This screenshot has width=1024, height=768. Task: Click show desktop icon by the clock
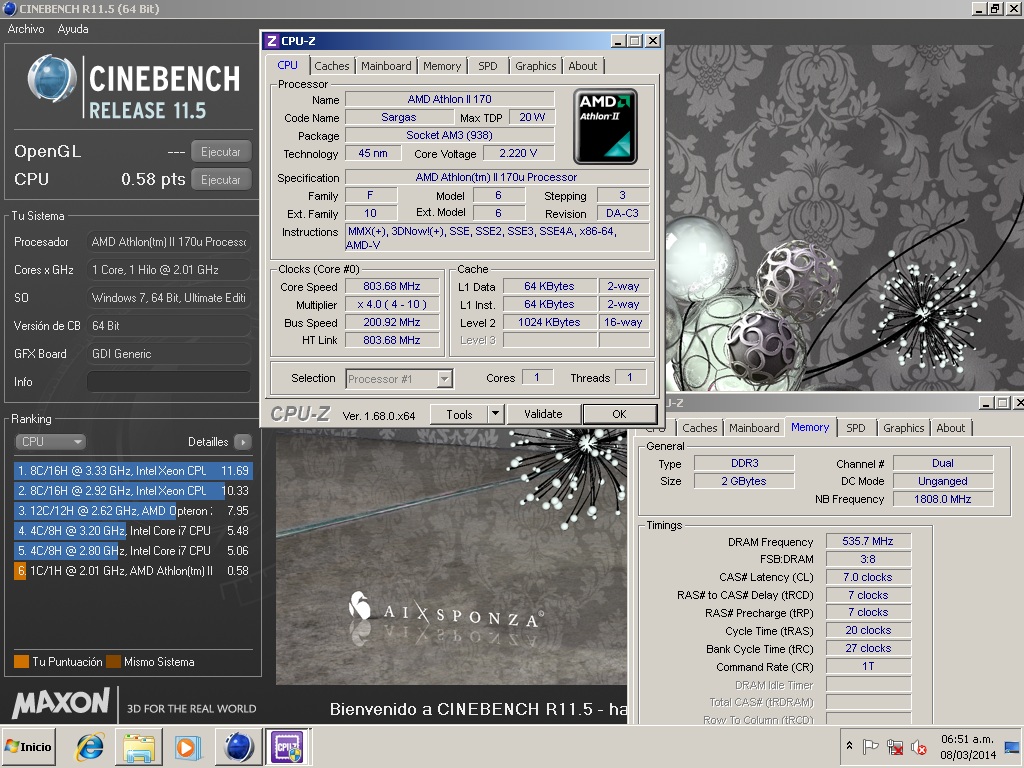tap(1012, 746)
